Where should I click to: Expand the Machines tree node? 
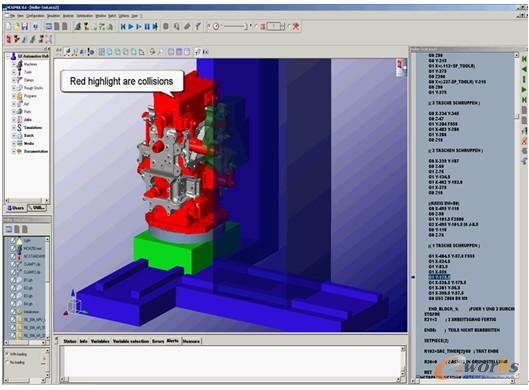tap(14, 64)
